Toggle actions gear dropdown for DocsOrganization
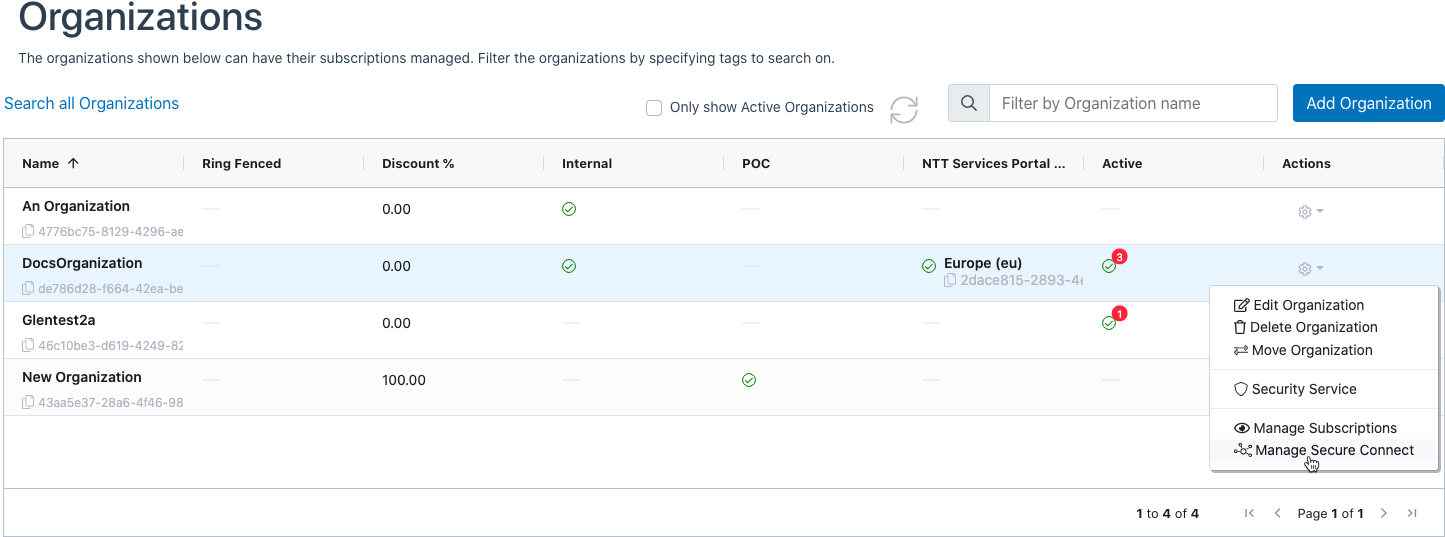1445x537 pixels. pos(1309,269)
